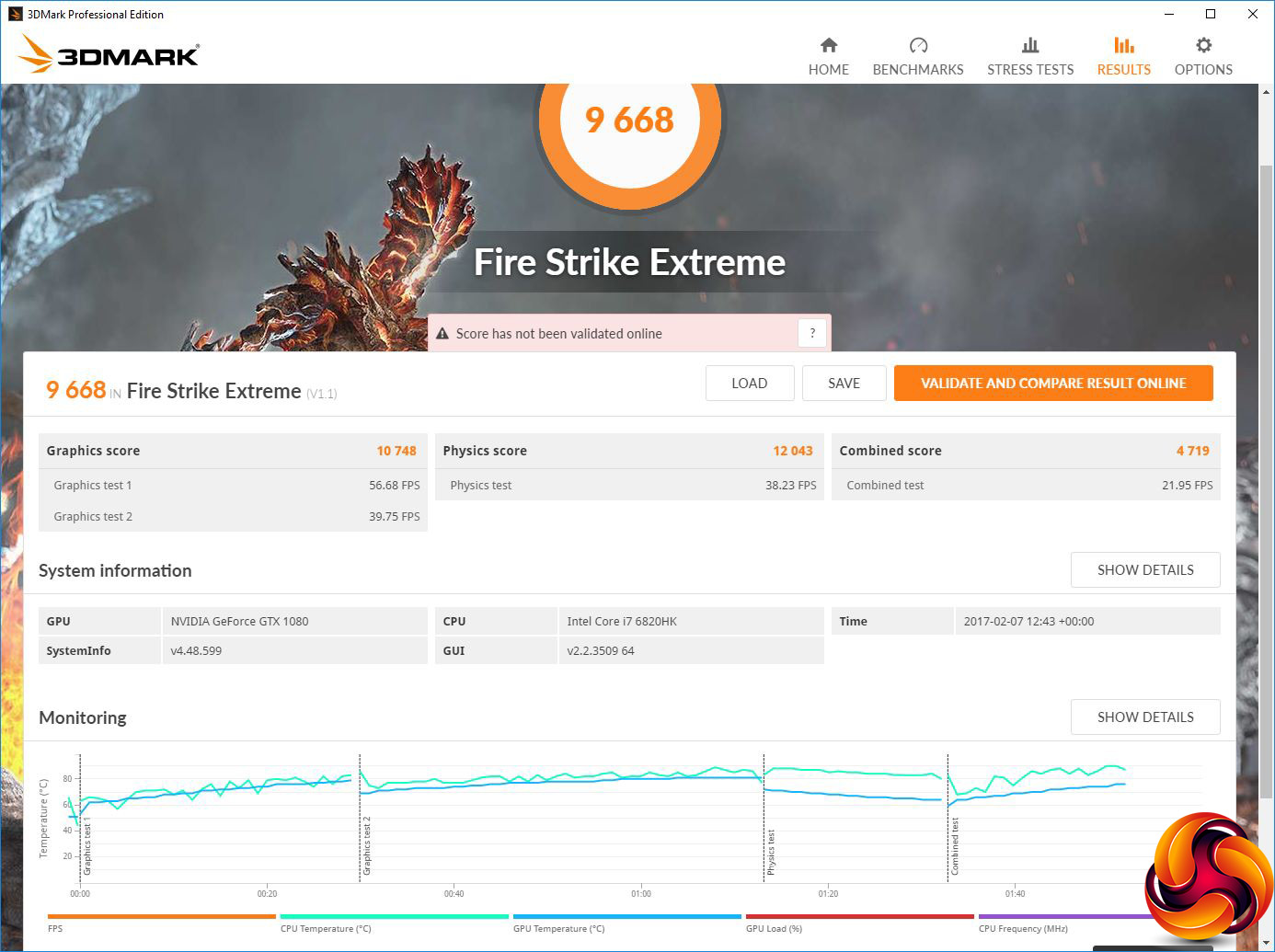
Task: Click the LOAD button
Action: point(749,384)
